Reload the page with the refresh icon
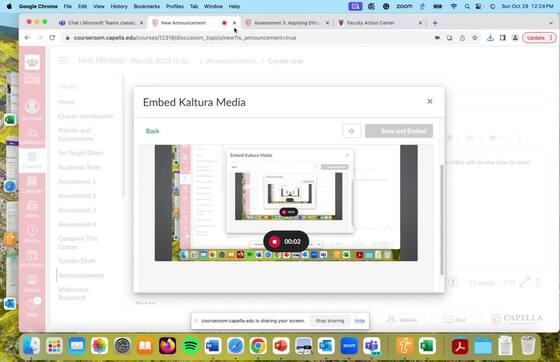The height and width of the screenshot is (362, 560). (x=52, y=37)
